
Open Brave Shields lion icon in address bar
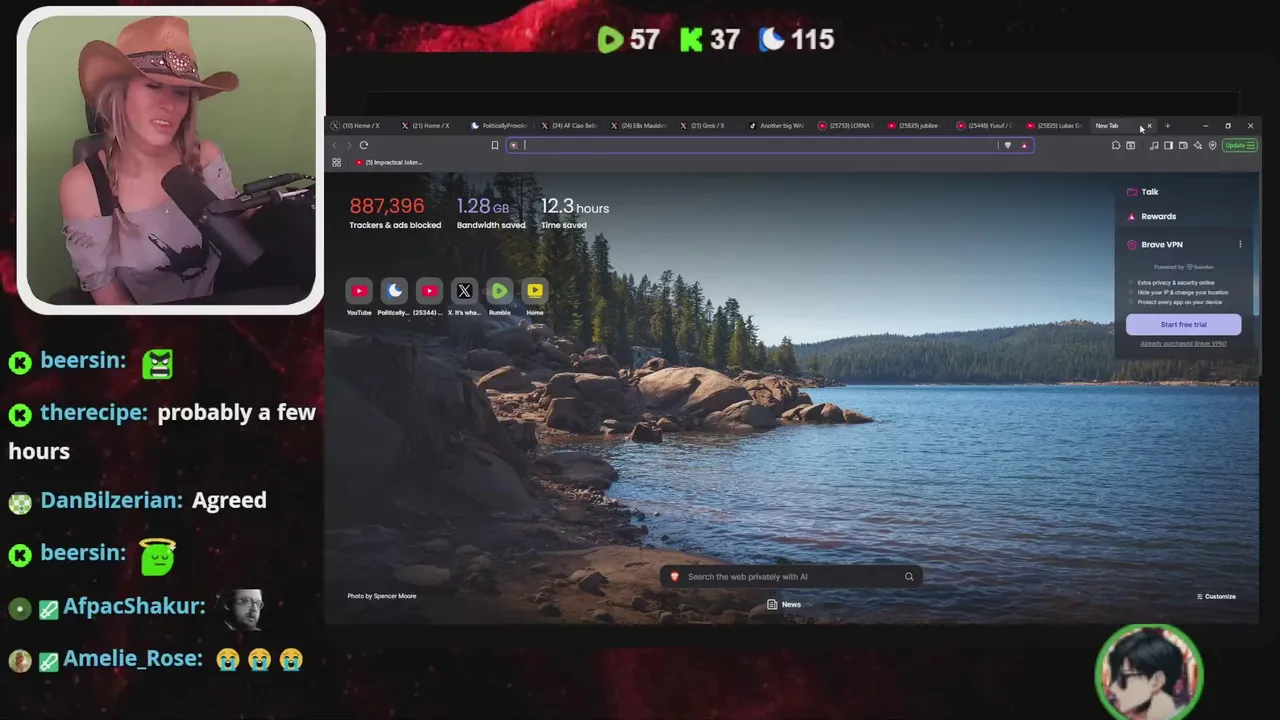point(1007,145)
